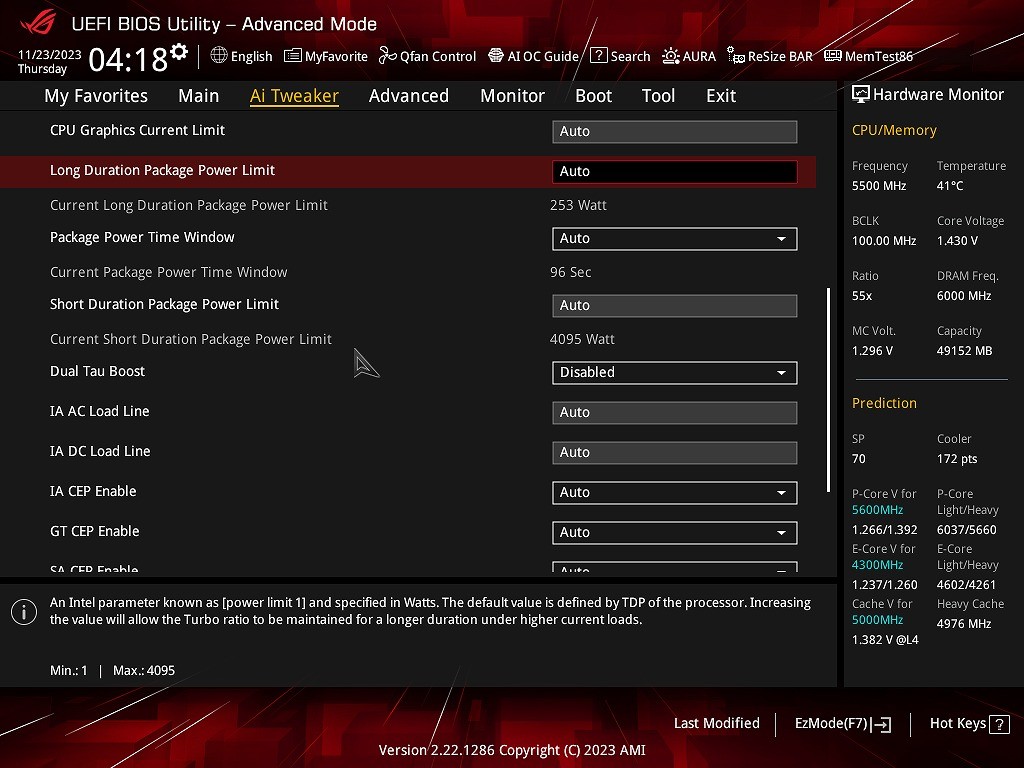Click Long Duration Package Power Limit field
The image size is (1024, 768).
tap(675, 171)
